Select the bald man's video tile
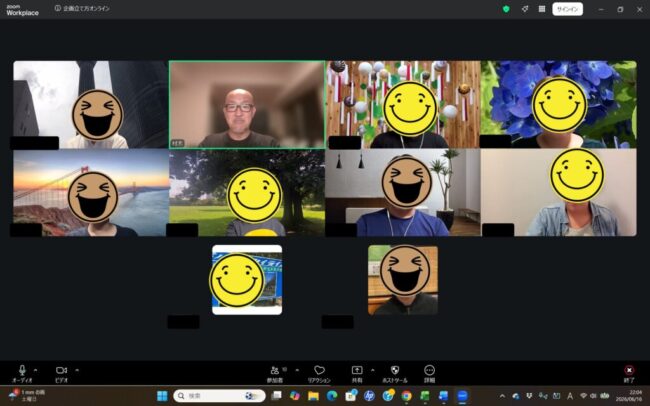This screenshot has height=406, width=650. click(x=247, y=105)
